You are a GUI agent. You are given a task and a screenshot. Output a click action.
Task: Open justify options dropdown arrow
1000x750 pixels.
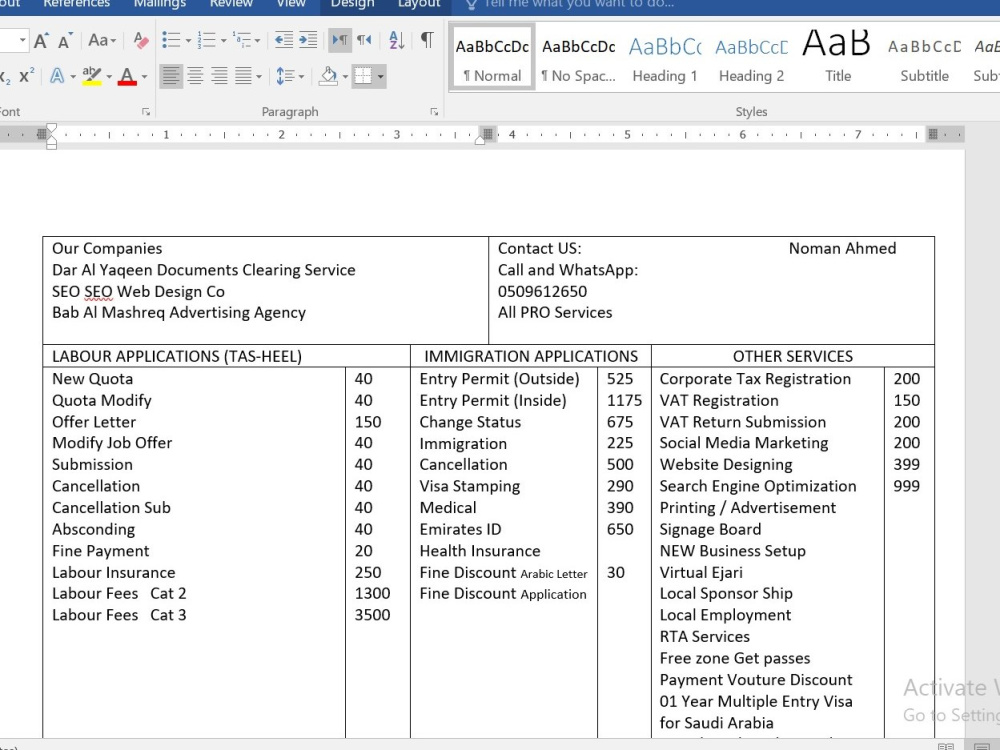click(x=259, y=77)
